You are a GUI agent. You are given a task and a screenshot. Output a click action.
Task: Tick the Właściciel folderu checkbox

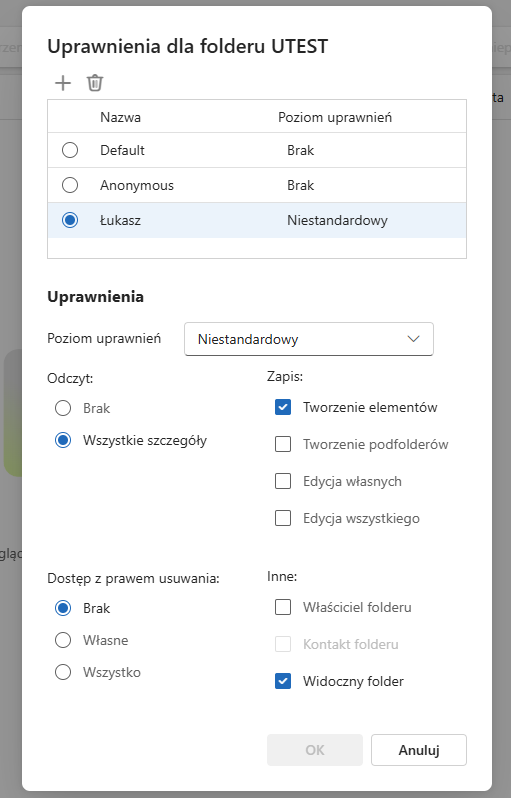point(283,607)
